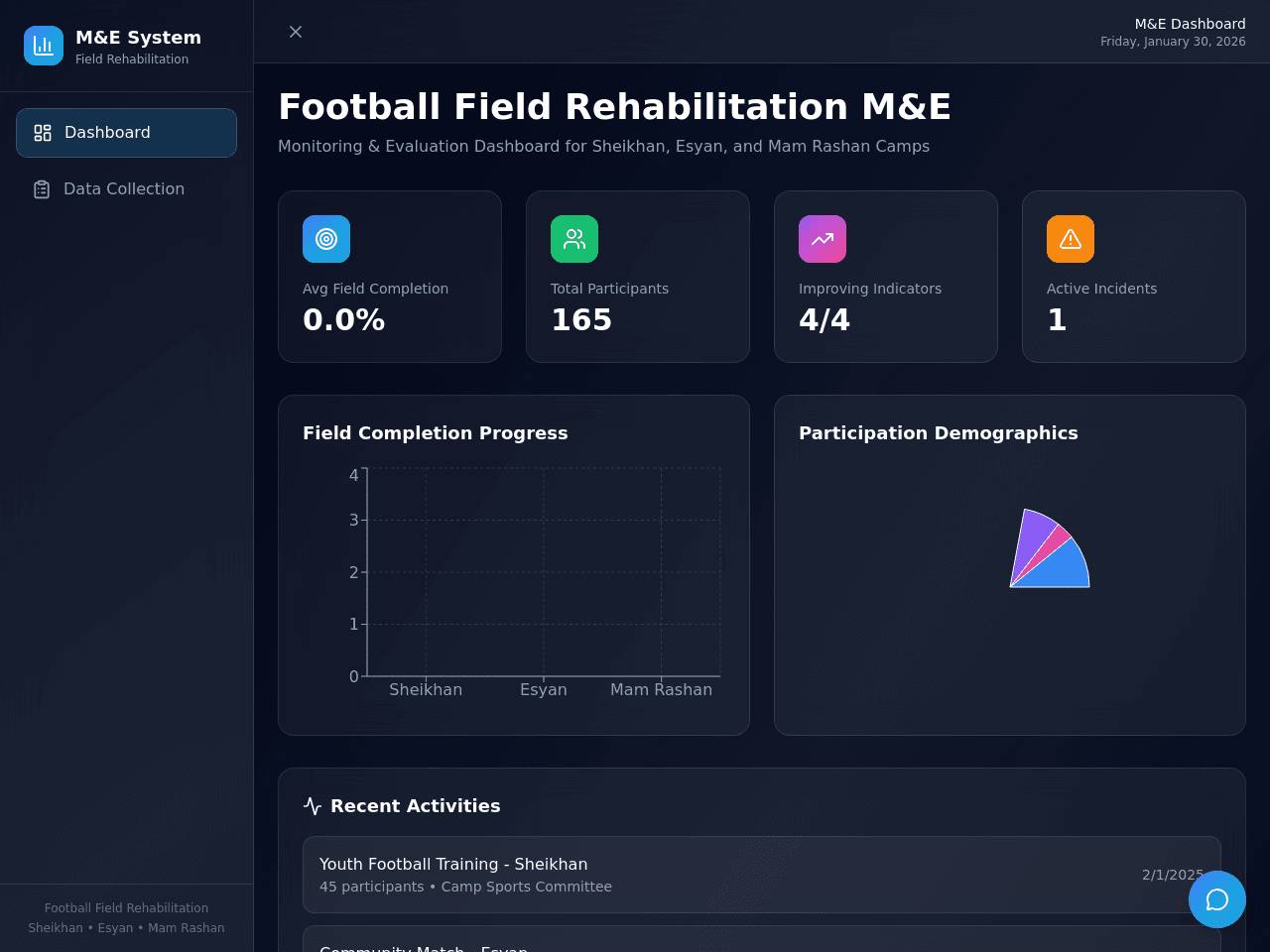Click the Youth Football Training - Sheikhan activity
The width and height of the screenshot is (1270, 952).
762,875
